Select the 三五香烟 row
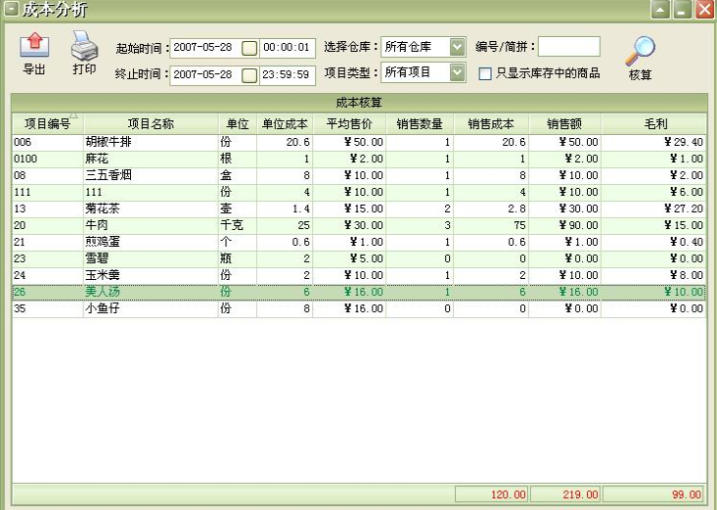 (358, 175)
